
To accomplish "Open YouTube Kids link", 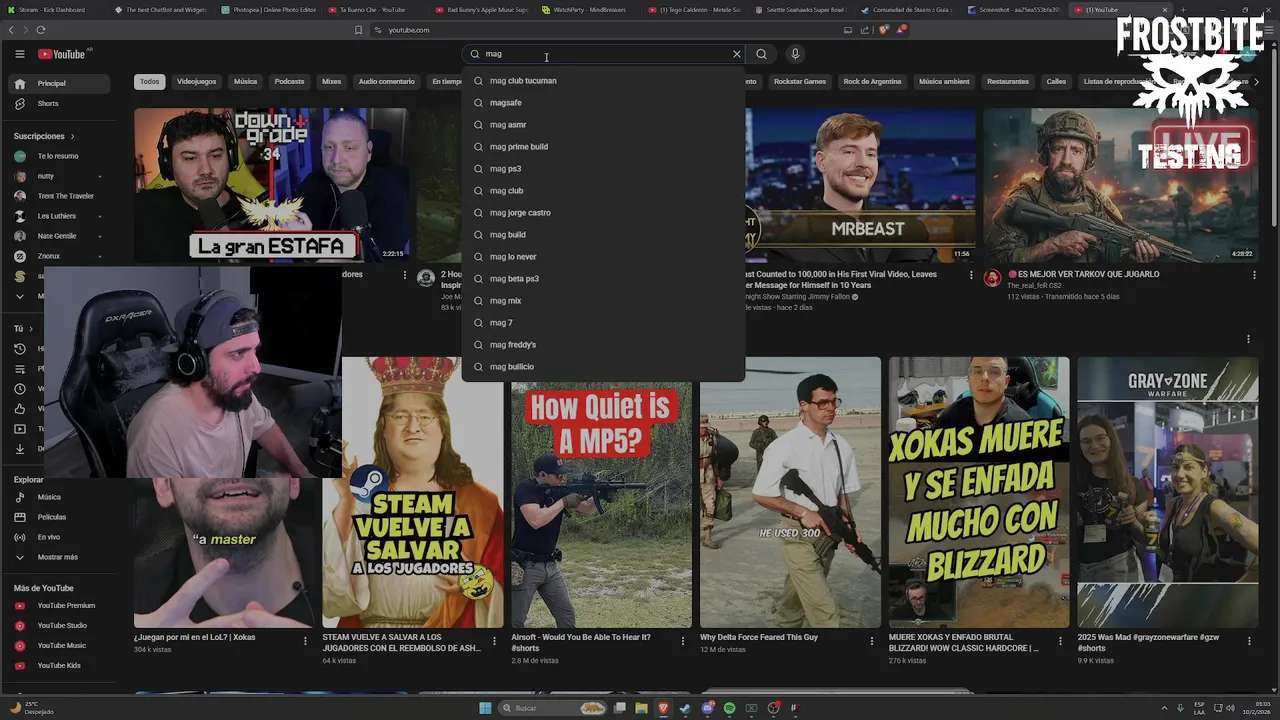I will tap(60, 666).
